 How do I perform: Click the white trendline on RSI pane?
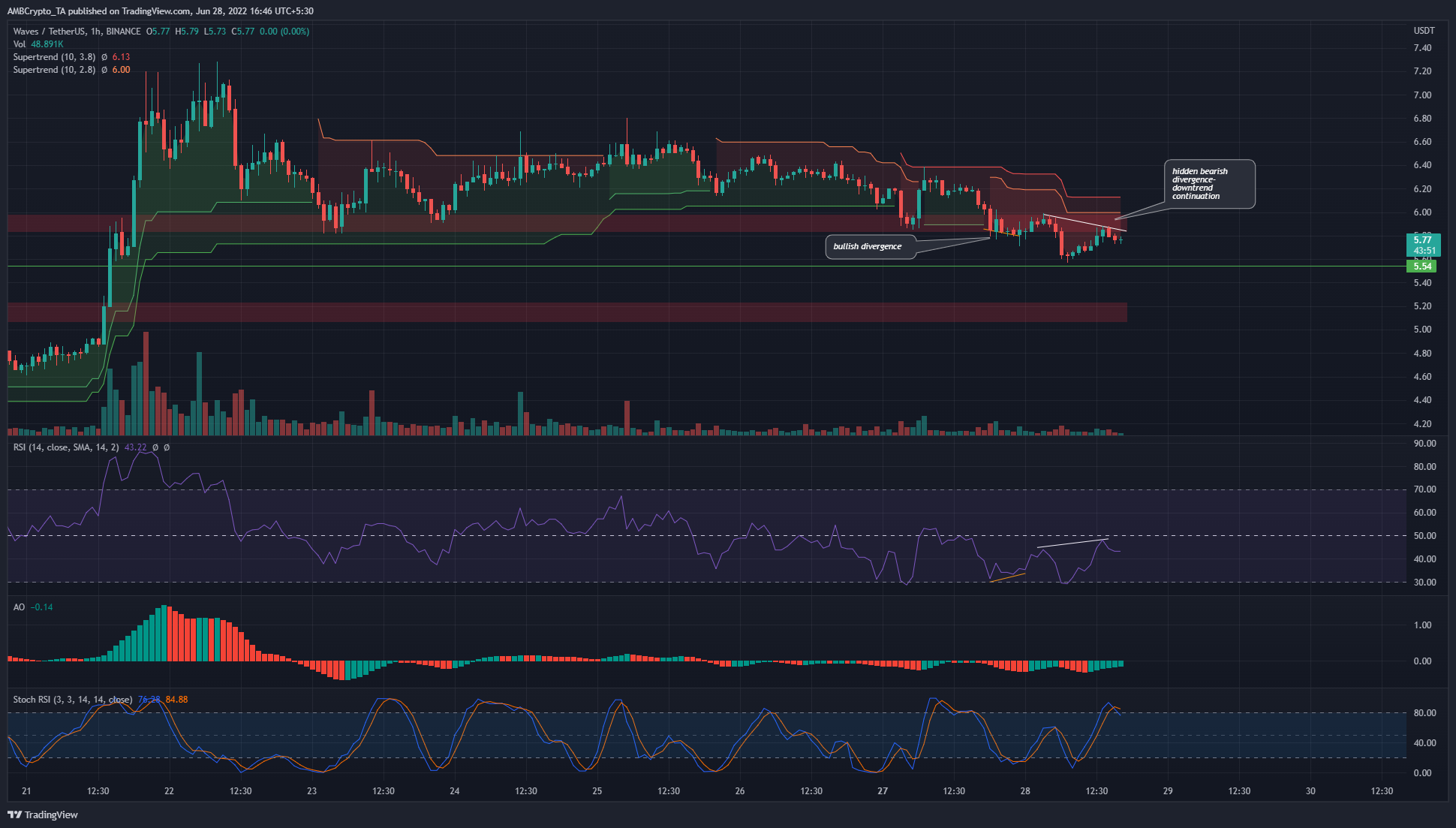pyautogui.click(x=1073, y=543)
